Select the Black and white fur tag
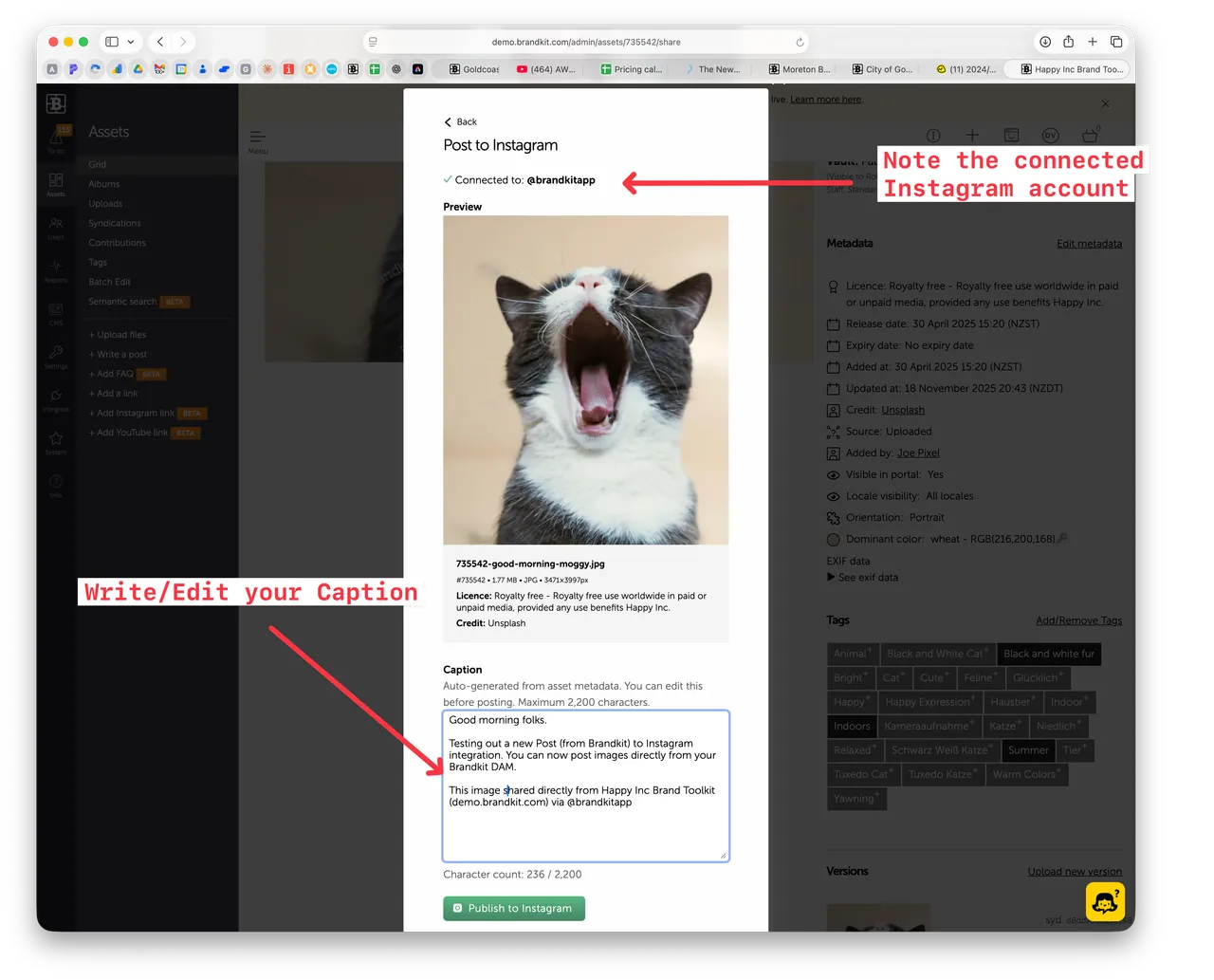The height and width of the screenshot is (980, 1214). pyautogui.click(x=1049, y=654)
